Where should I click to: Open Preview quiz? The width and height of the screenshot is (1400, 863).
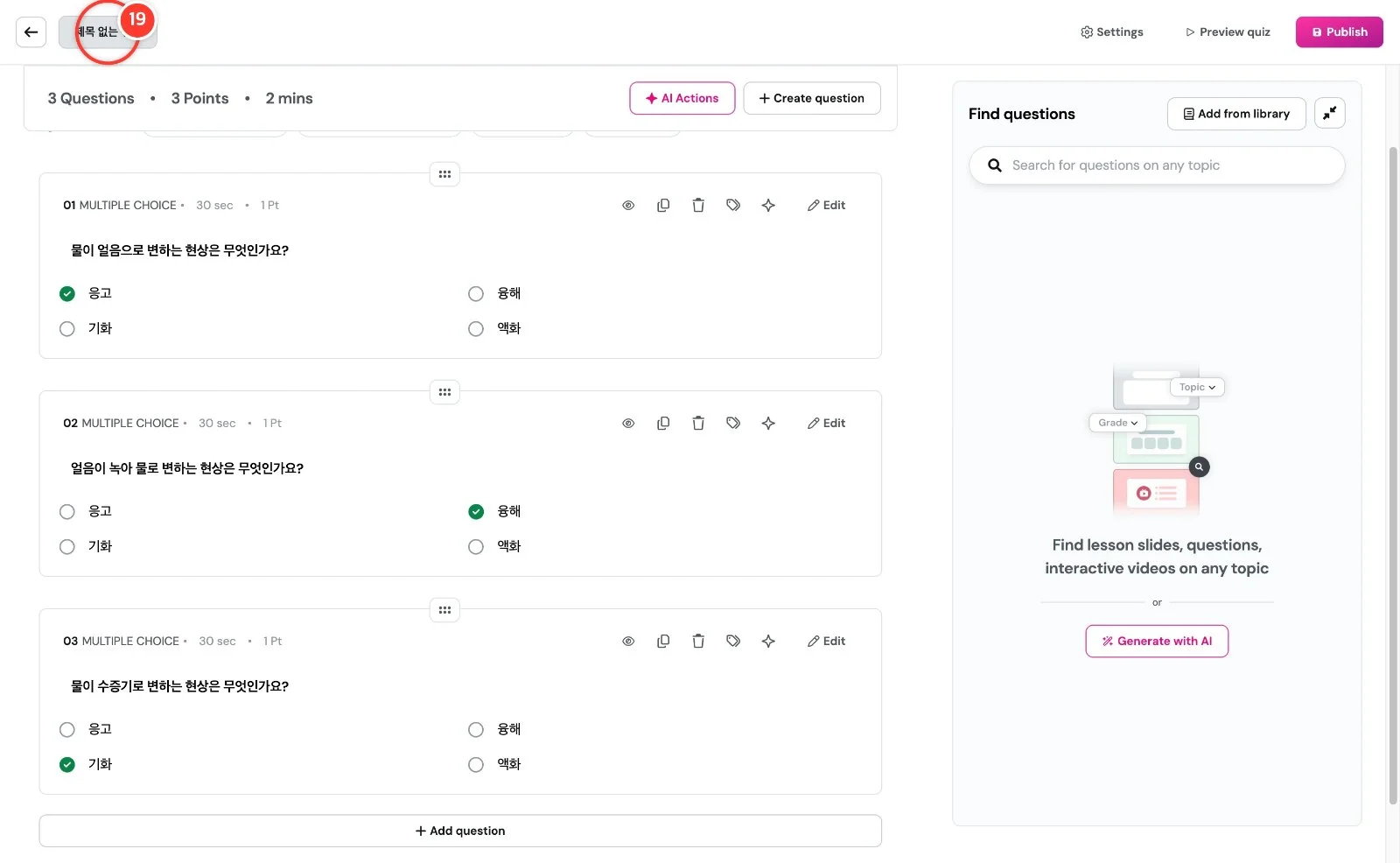click(x=1228, y=32)
